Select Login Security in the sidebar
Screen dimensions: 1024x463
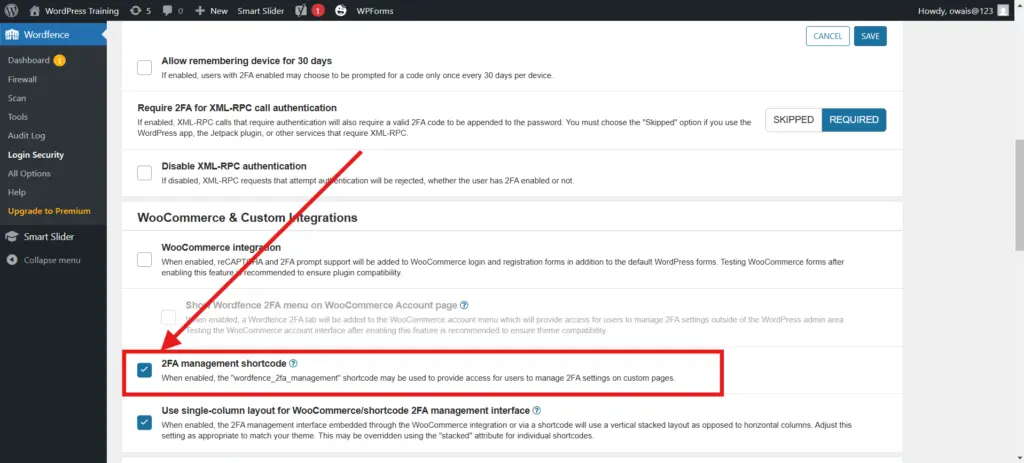tap(36, 155)
